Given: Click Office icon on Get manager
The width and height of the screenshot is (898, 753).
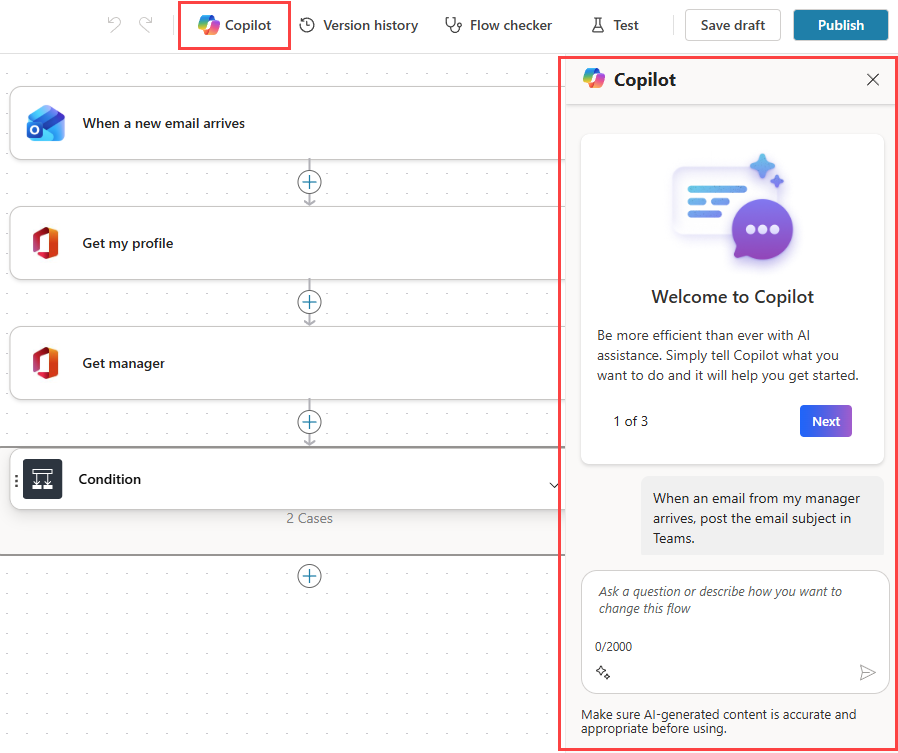Looking at the screenshot, I should [46, 363].
